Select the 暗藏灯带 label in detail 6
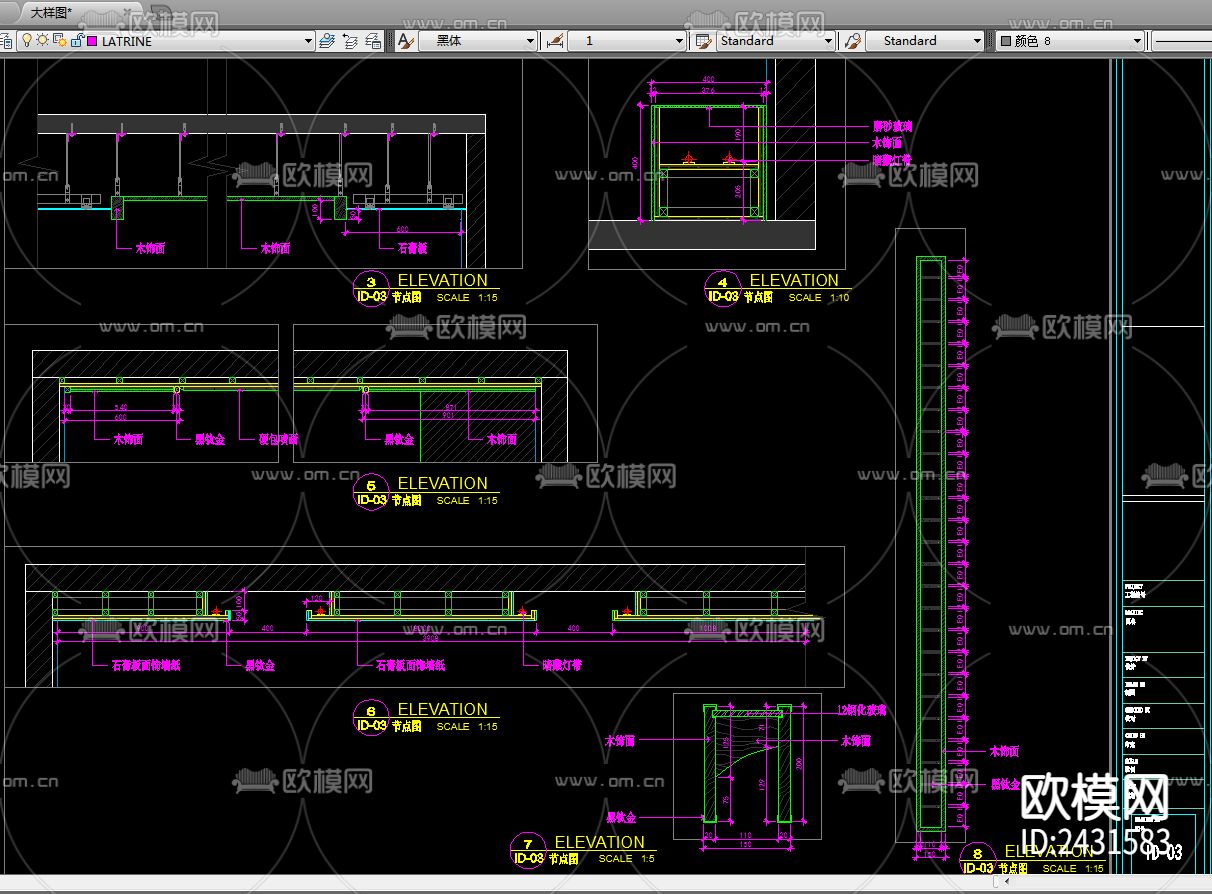 (x=562, y=664)
